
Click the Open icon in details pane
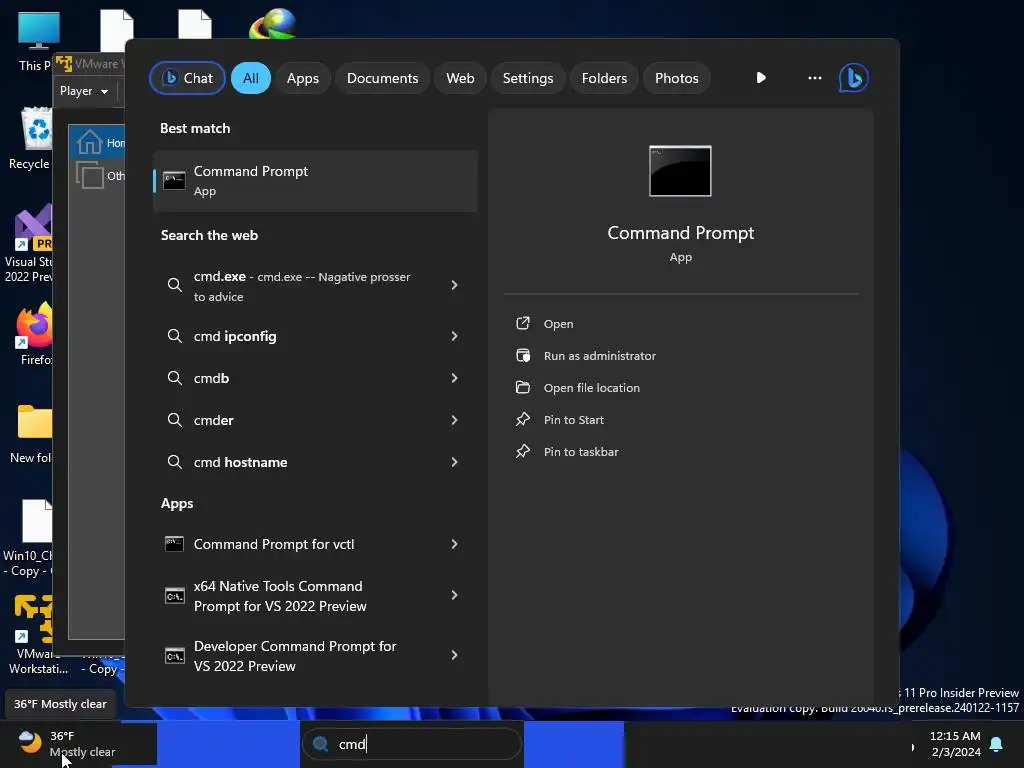522,323
